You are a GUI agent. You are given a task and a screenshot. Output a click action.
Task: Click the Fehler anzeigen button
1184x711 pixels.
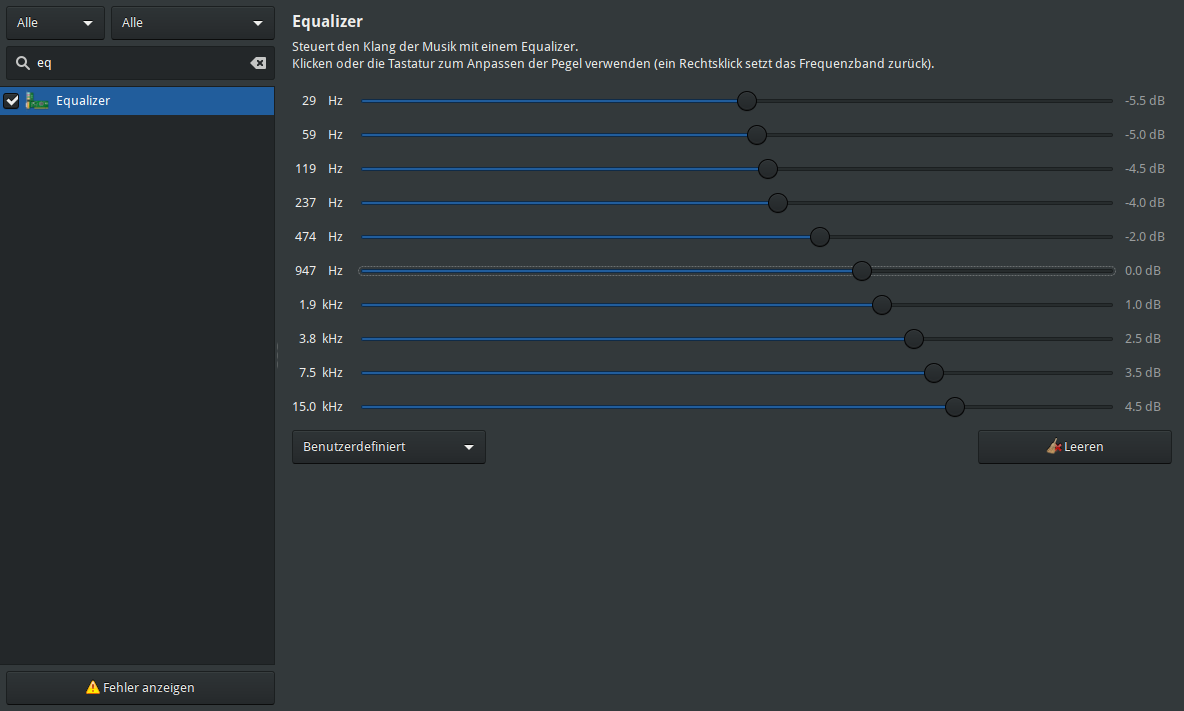140,688
